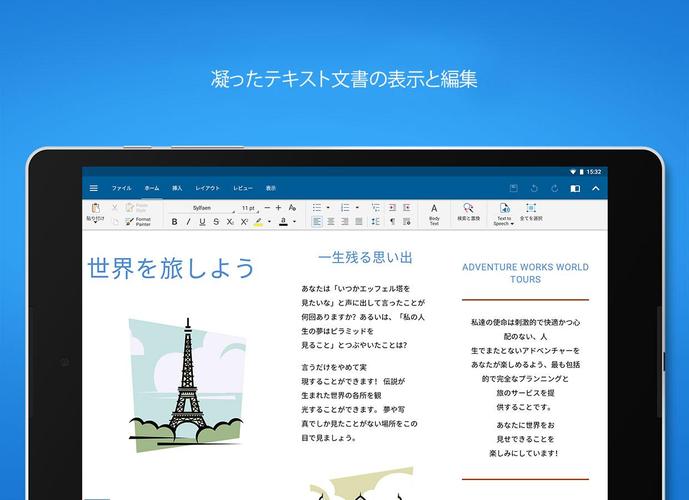Switch to the ホーム tab
Screen dimensions: 689x500
[x=152, y=188]
